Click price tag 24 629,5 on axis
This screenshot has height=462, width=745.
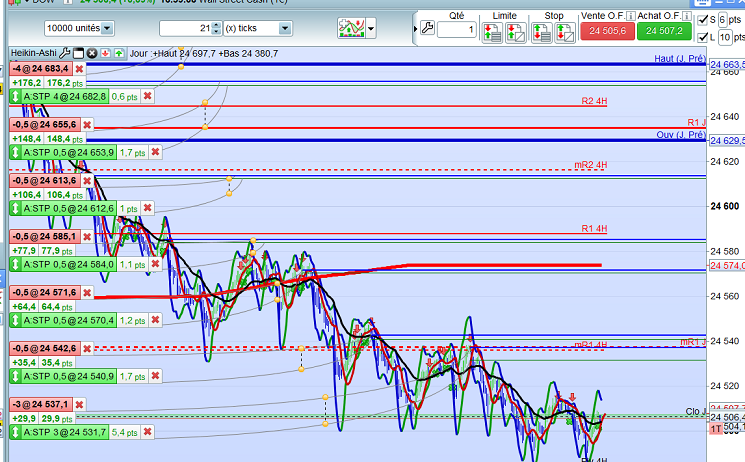(727, 141)
